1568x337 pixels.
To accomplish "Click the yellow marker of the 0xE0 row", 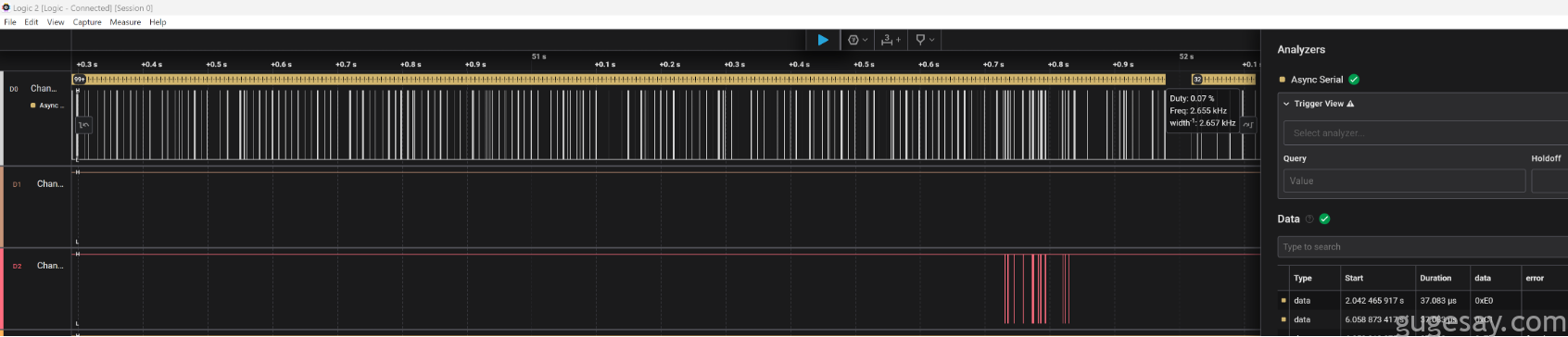I will pyautogui.click(x=1283, y=301).
